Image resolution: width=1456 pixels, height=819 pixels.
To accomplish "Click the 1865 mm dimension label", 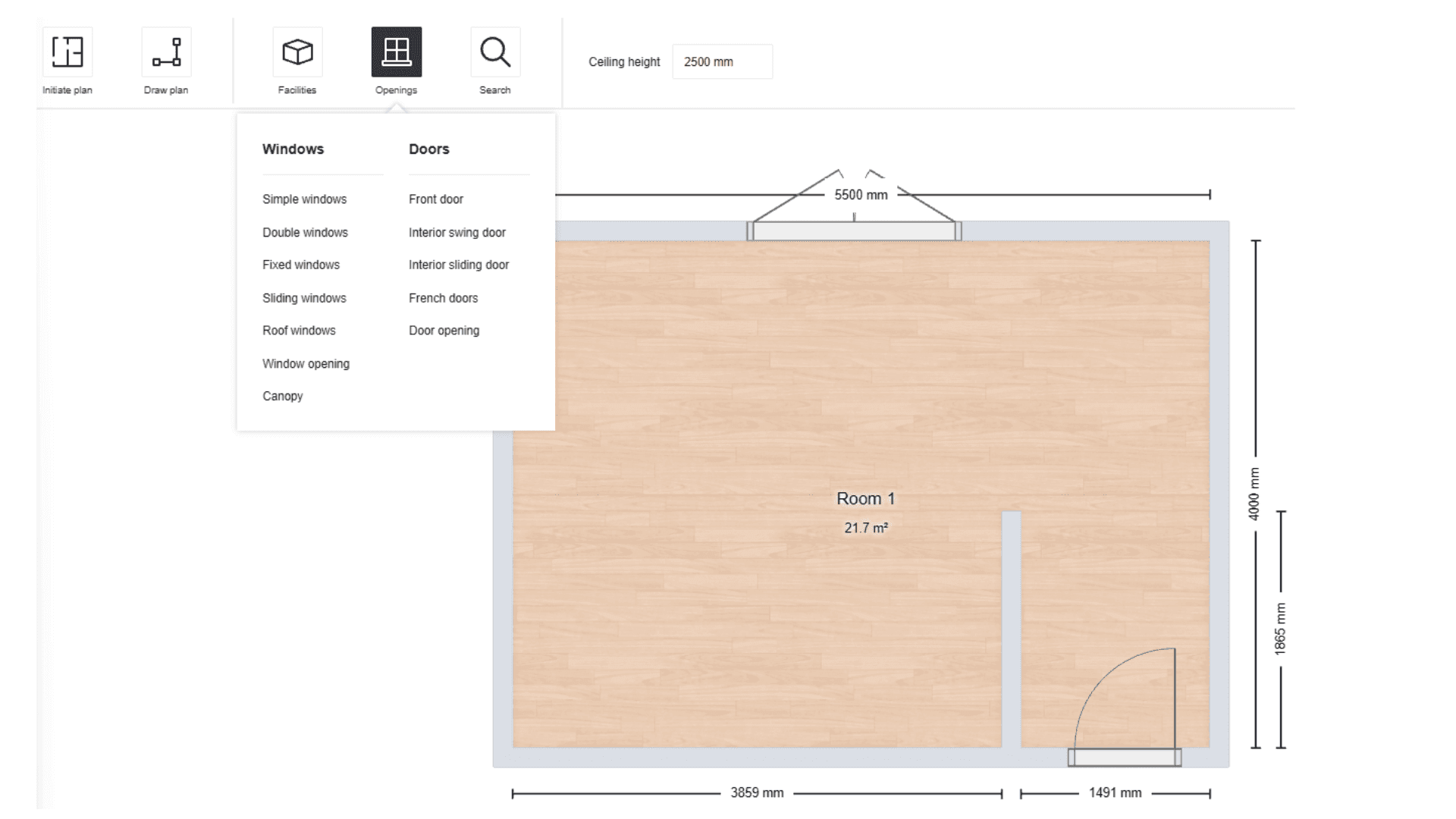I will [x=1280, y=629].
